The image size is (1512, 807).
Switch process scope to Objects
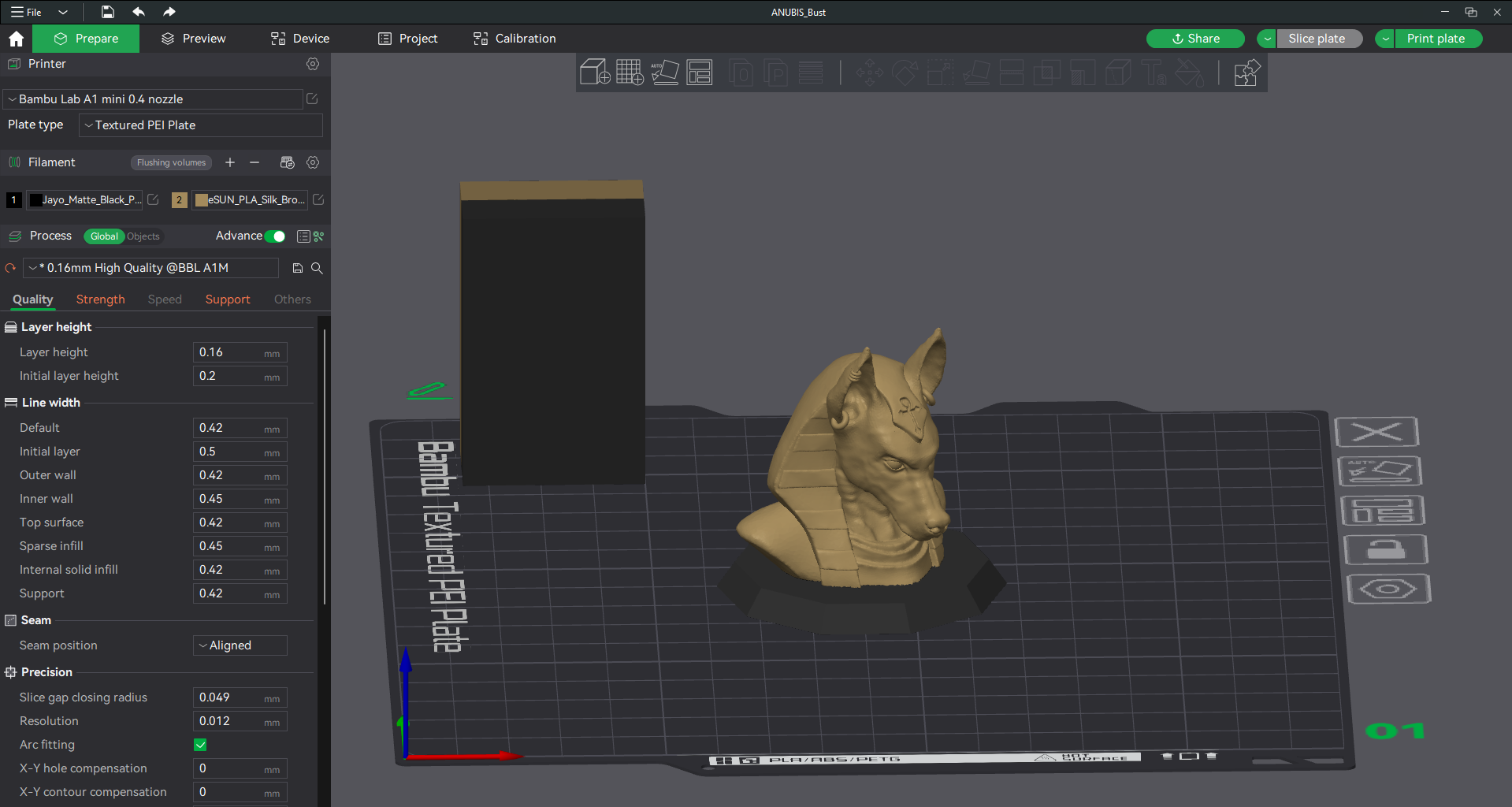143,236
